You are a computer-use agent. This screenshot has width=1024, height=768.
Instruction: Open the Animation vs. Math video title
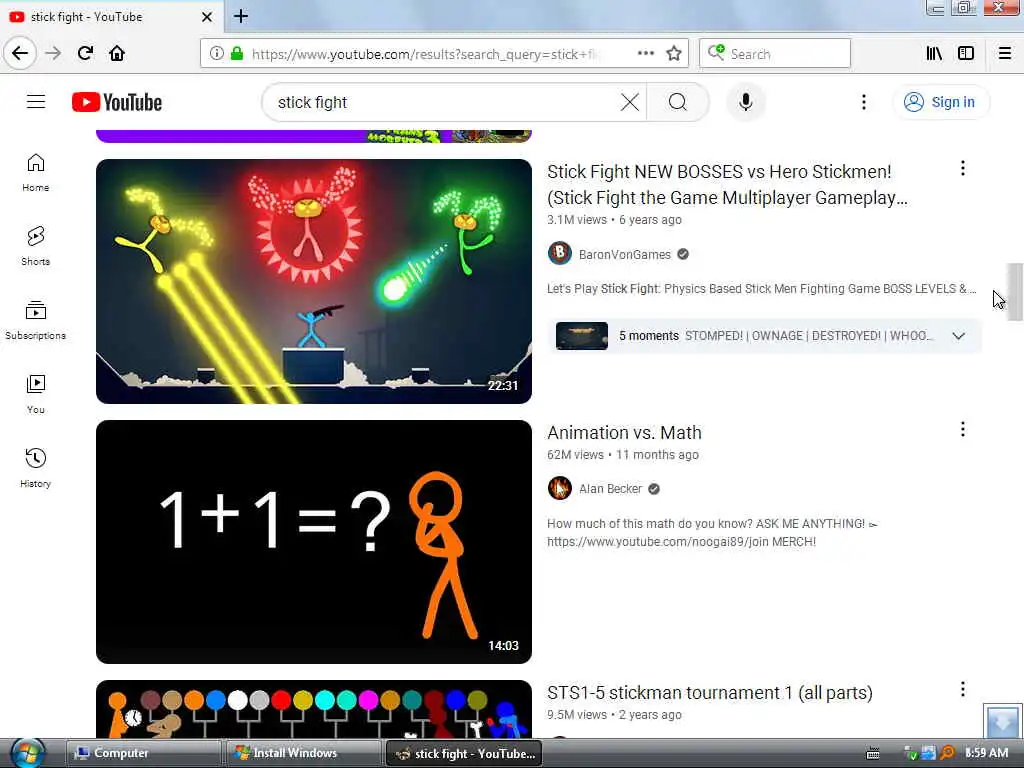[624, 432]
